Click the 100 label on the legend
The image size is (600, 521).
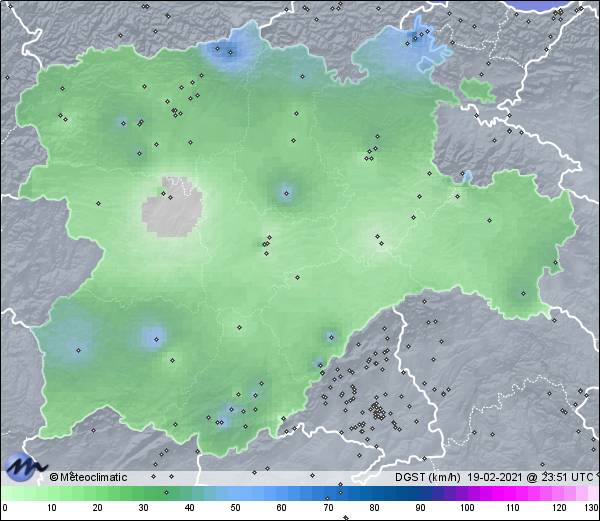click(x=467, y=508)
